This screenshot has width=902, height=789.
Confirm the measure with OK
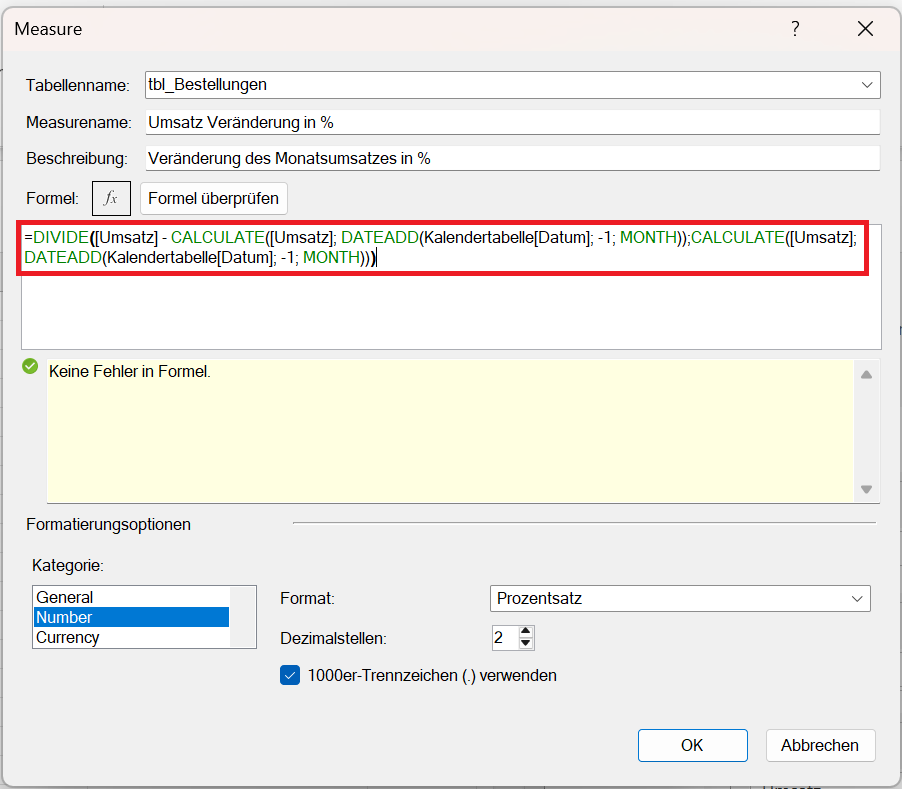692,745
